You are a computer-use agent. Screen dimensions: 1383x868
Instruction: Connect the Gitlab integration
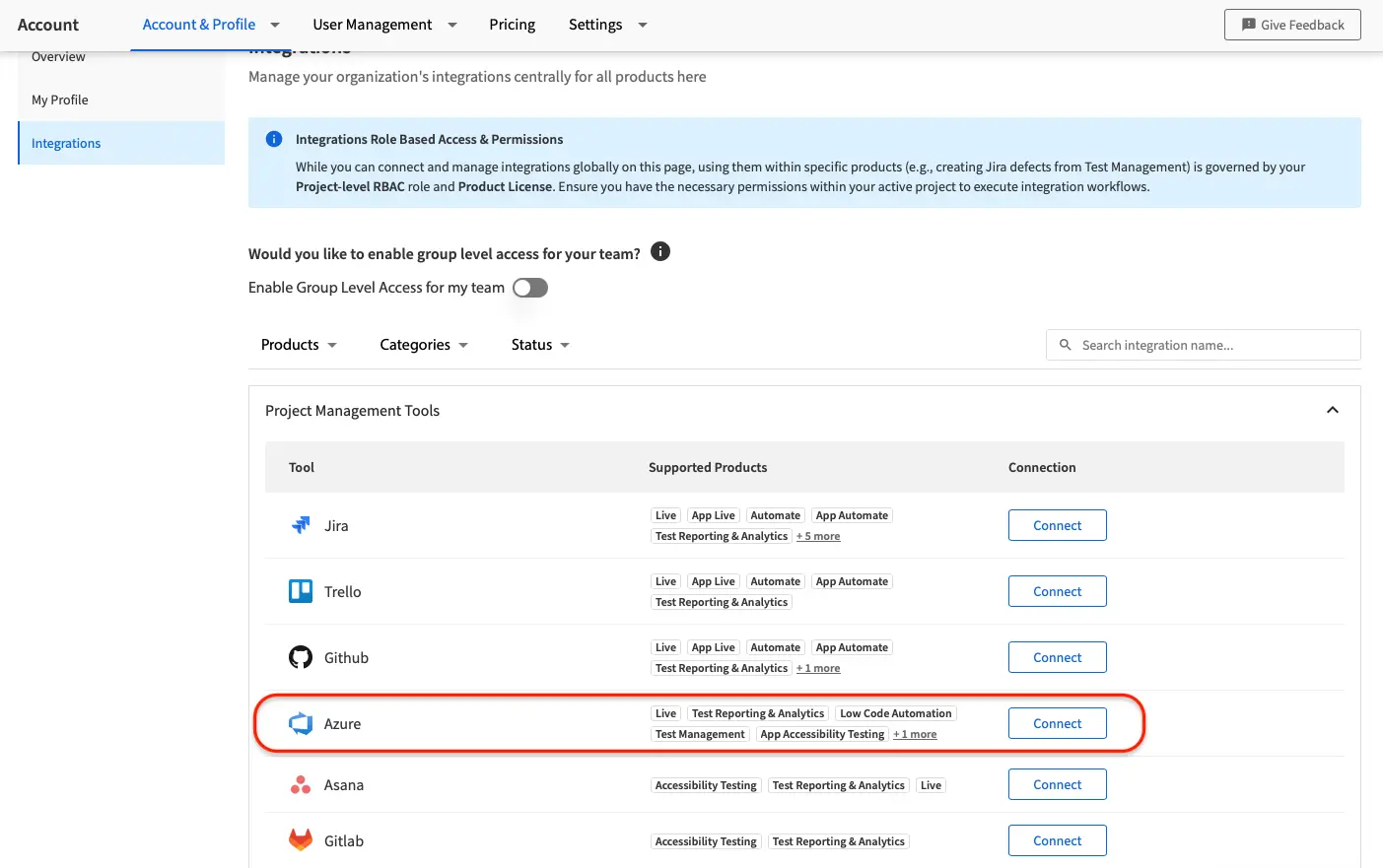[1058, 840]
